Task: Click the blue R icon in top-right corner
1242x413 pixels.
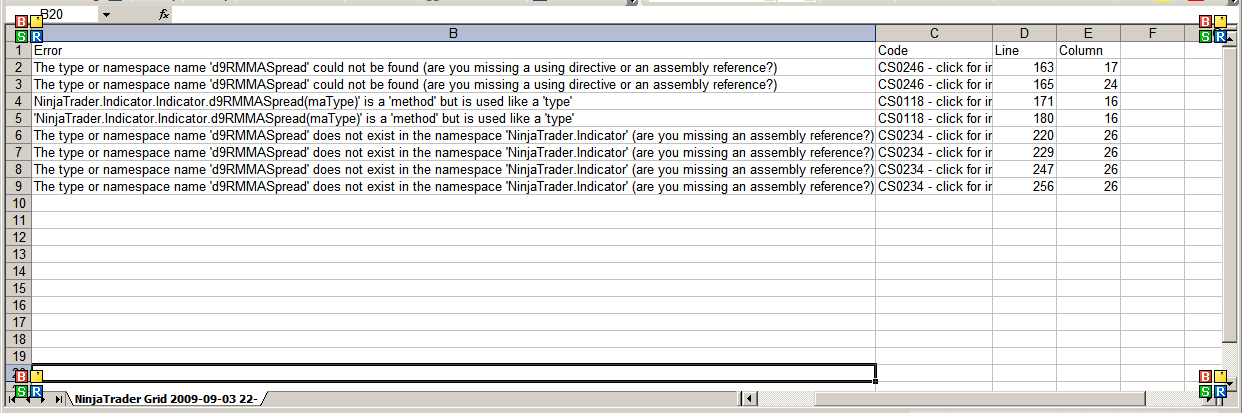Action: pos(1220,37)
